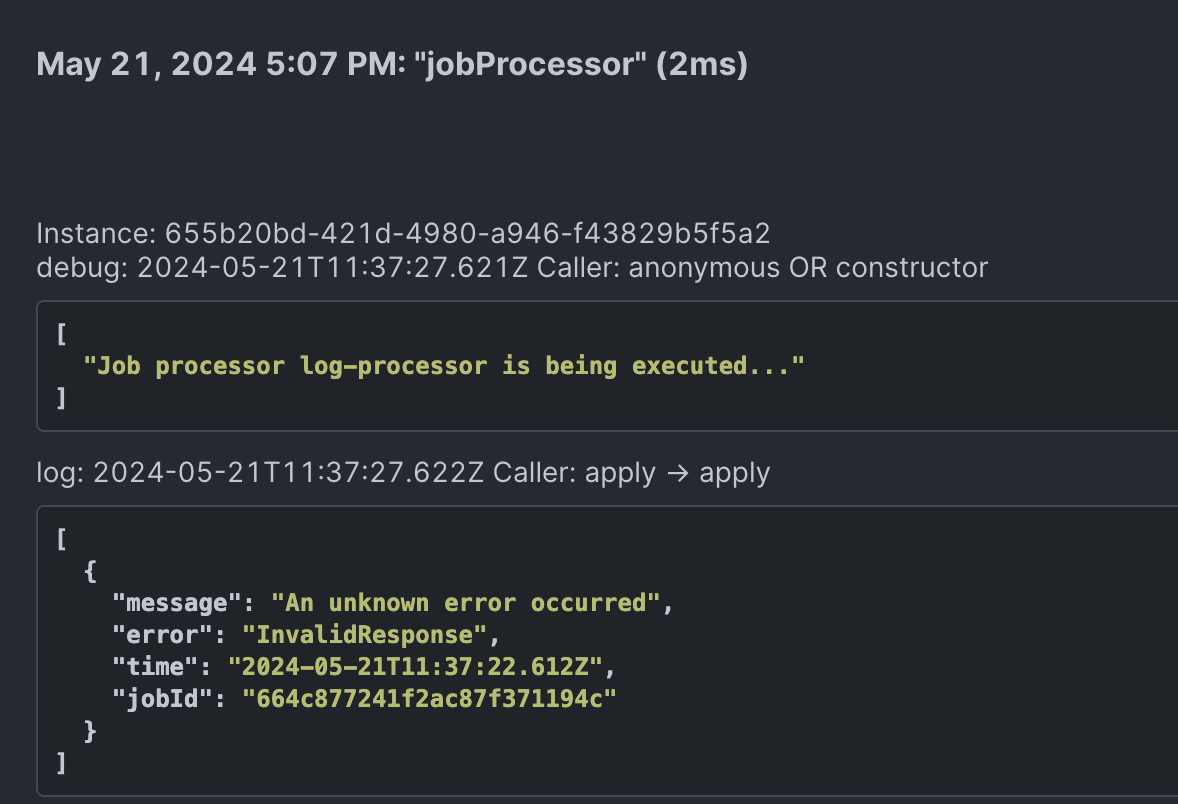Click the "InvalidResponse" error value
Viewport: 1178px width, 804px height.
tap(372, 635)
